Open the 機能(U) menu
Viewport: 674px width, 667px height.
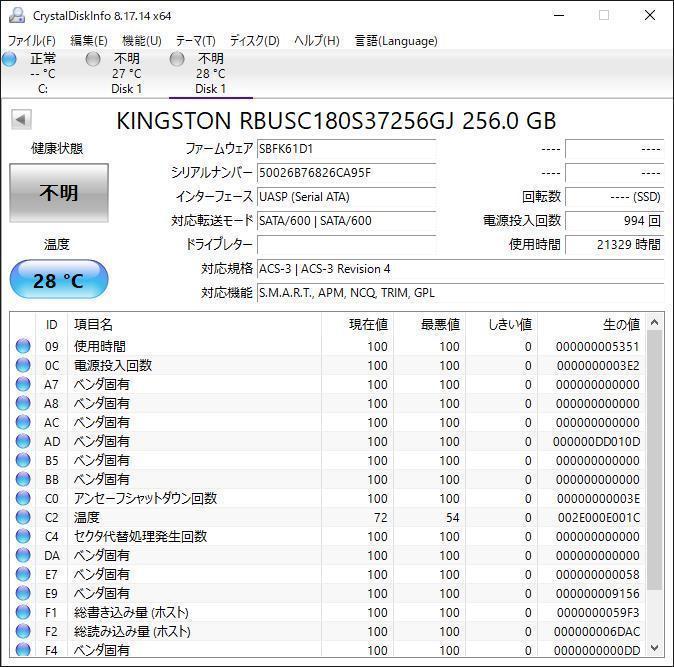pyautogui.click(x=142, y=41)
